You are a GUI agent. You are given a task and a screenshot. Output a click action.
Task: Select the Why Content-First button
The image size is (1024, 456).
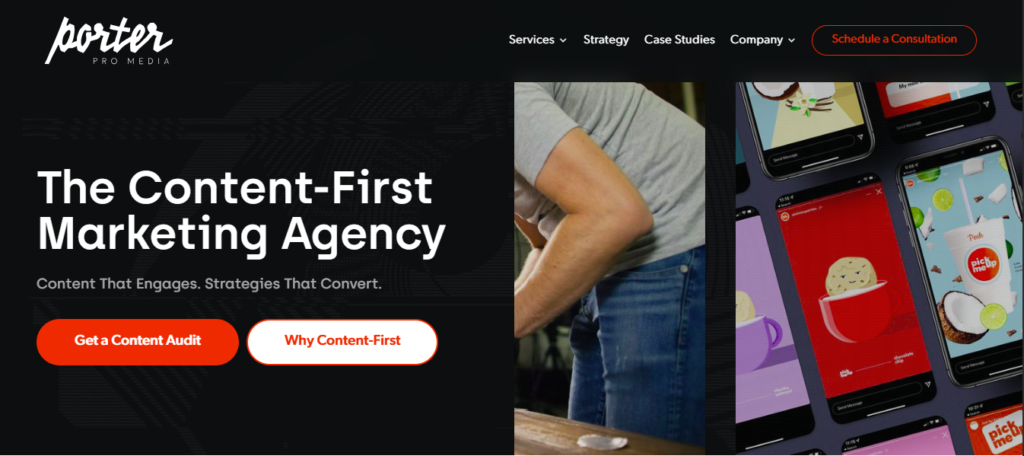tap(342, 342)
